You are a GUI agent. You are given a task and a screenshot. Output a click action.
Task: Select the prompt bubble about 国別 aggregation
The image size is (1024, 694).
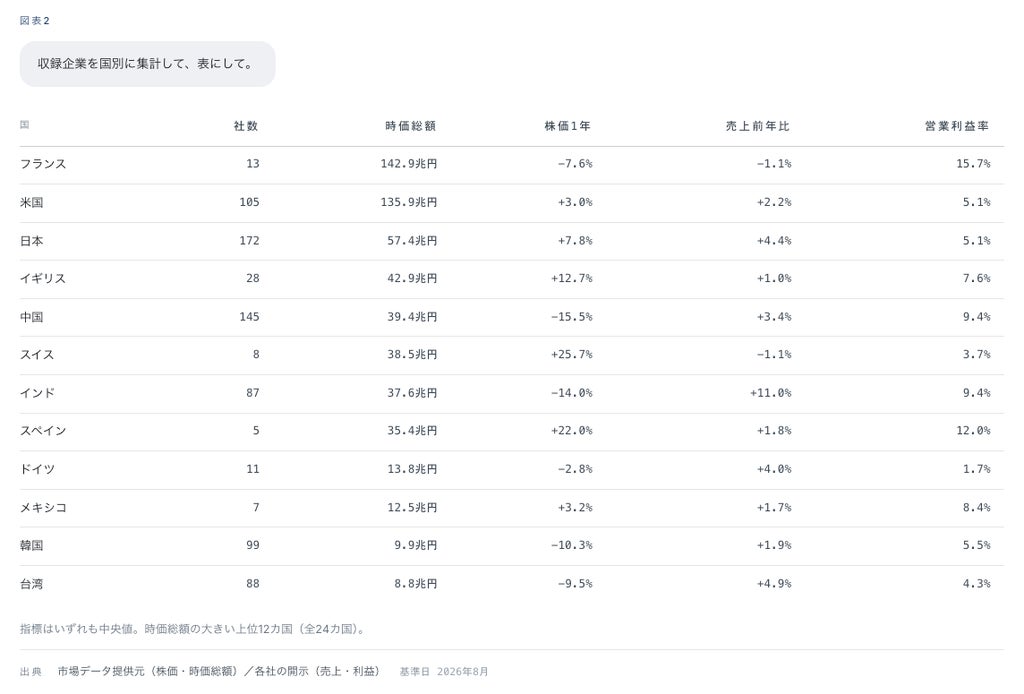pos(147,64)
